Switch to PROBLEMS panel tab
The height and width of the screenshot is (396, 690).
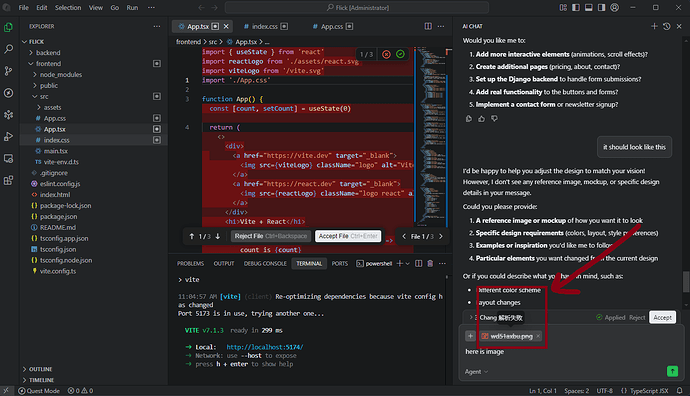190,264
